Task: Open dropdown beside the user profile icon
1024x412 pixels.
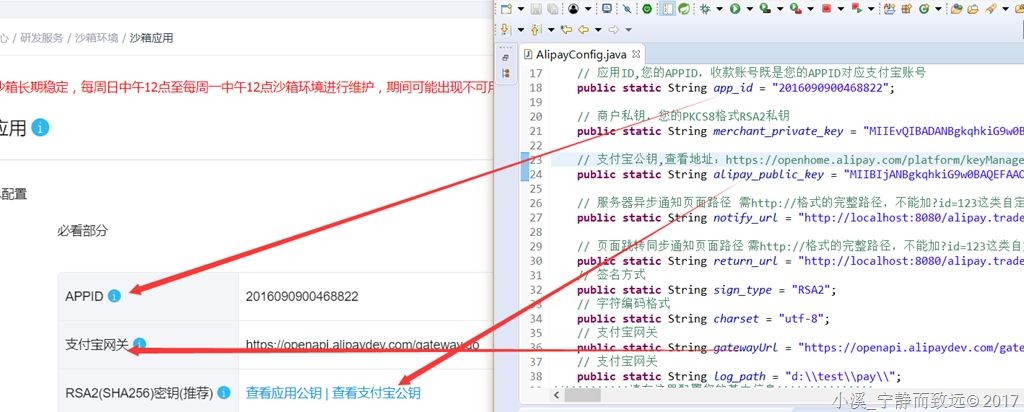Action: point(588,8)
